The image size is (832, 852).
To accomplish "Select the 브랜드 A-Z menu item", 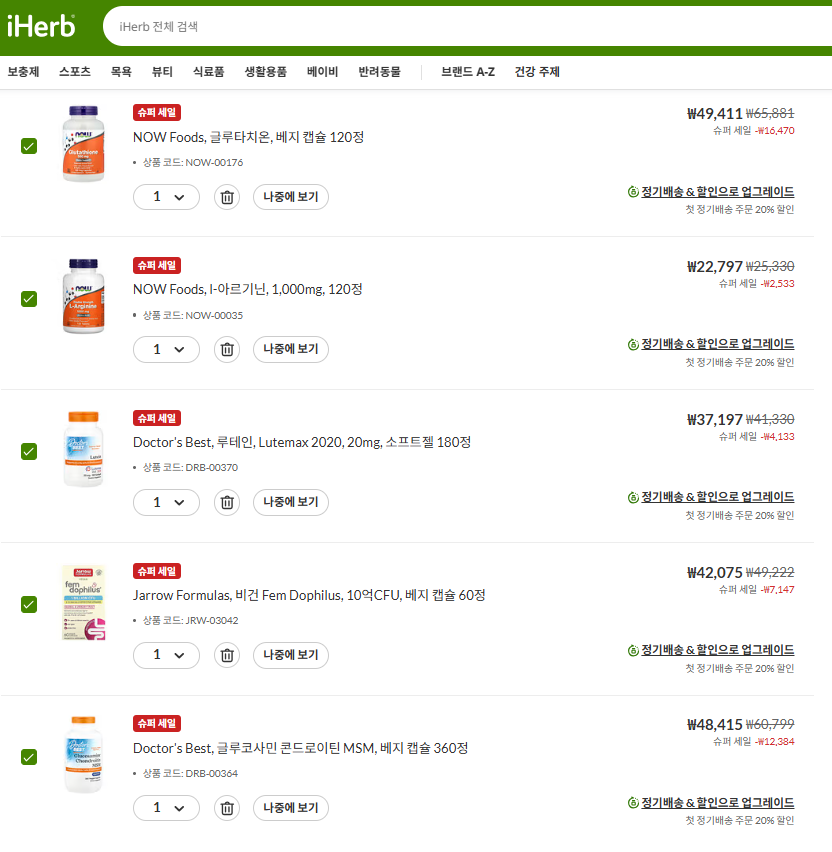I will click(467, 72).
